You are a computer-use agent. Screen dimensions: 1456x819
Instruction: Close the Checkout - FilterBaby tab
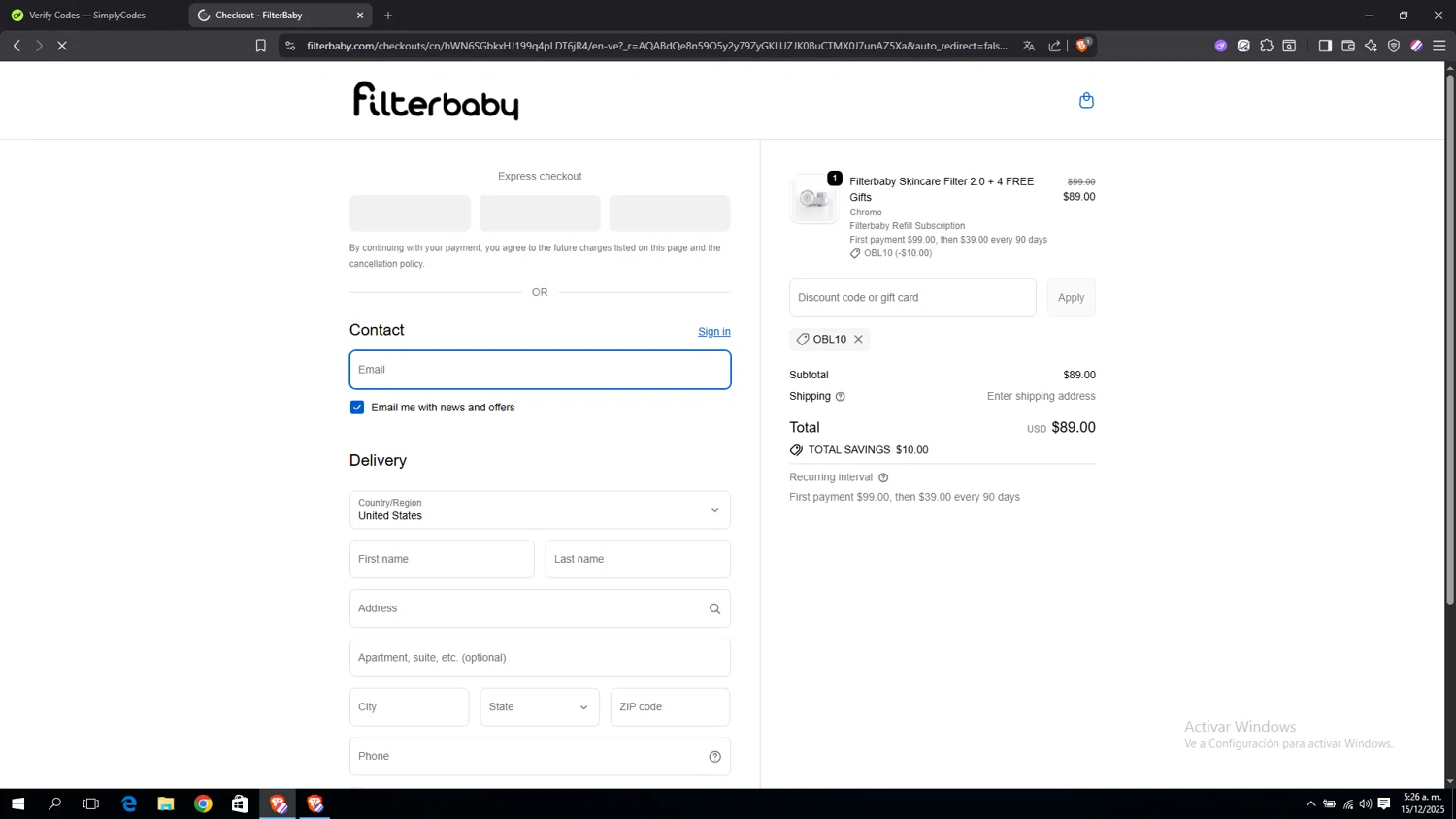coord(360,16)
